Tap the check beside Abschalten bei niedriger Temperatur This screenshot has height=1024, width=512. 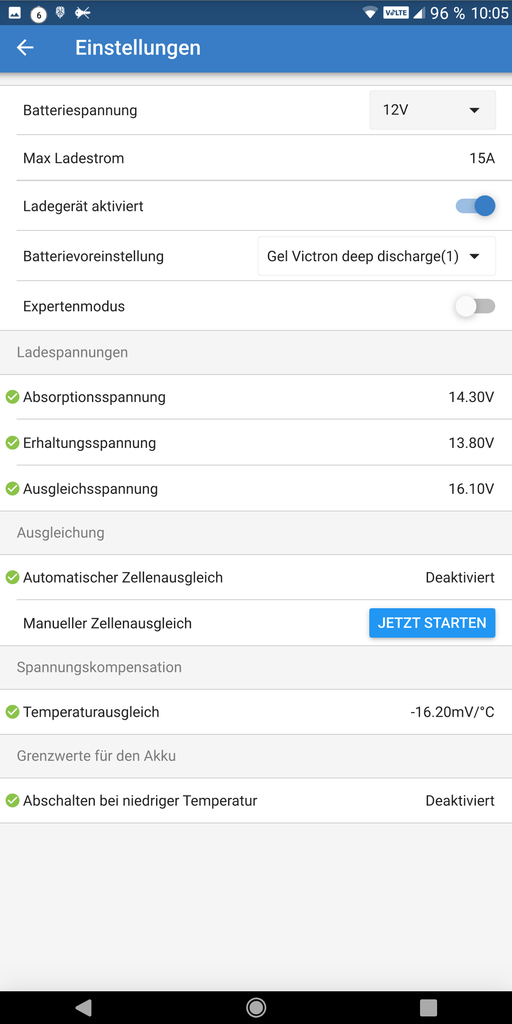[x=12, y=800]
